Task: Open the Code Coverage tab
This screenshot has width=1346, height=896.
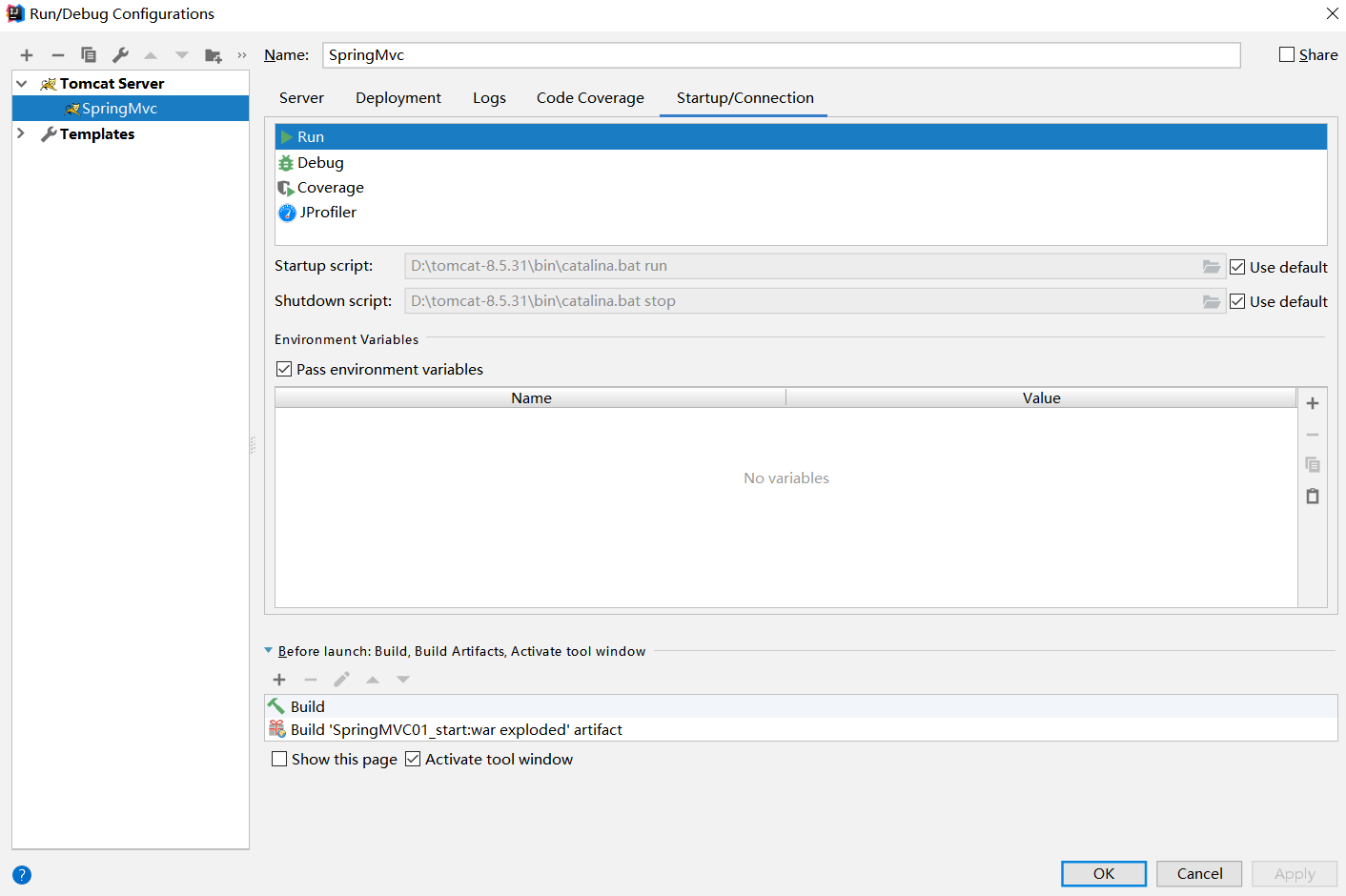Action: (x=590, y=98)
